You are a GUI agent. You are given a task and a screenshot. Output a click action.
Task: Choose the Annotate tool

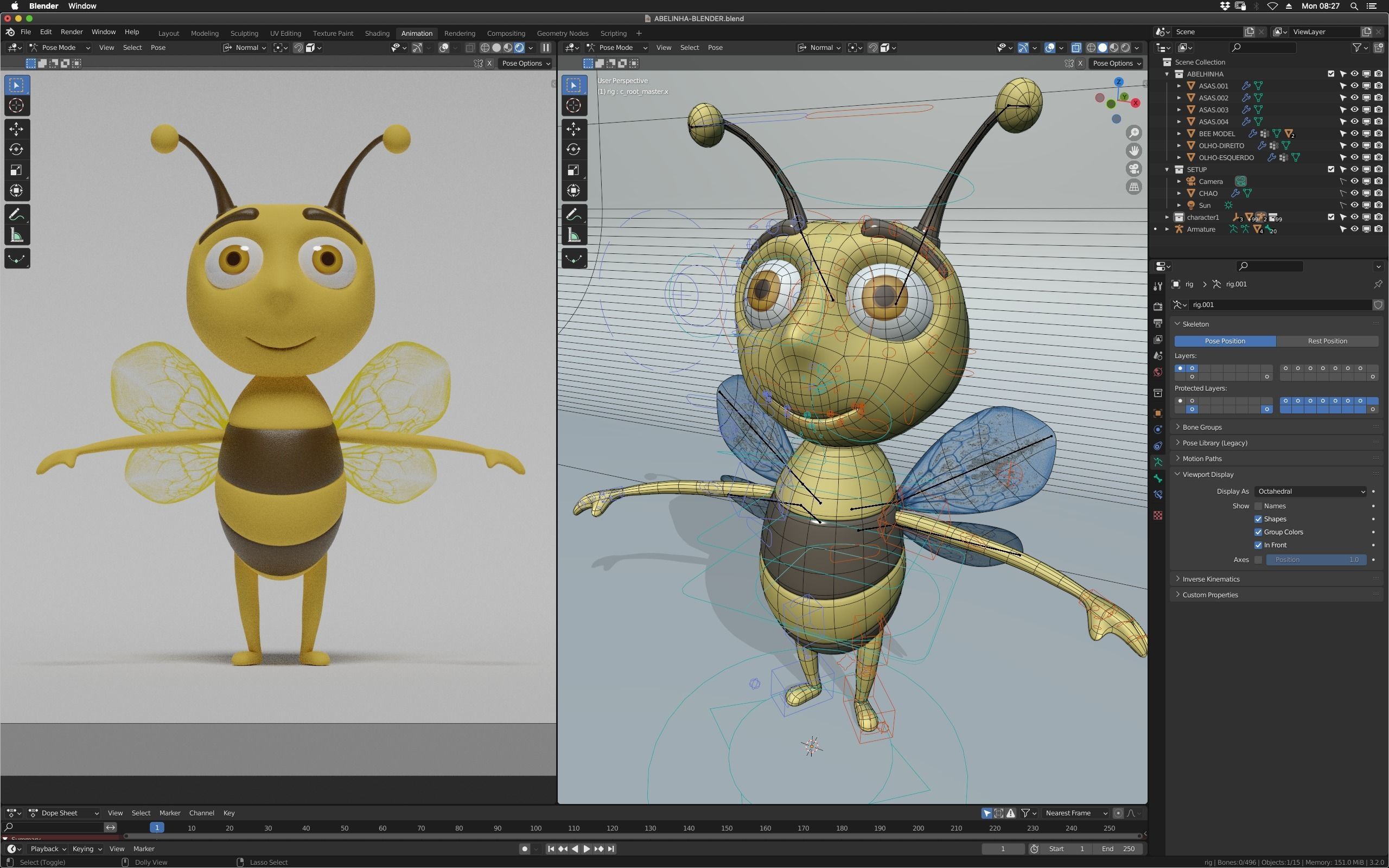[17, 214]
